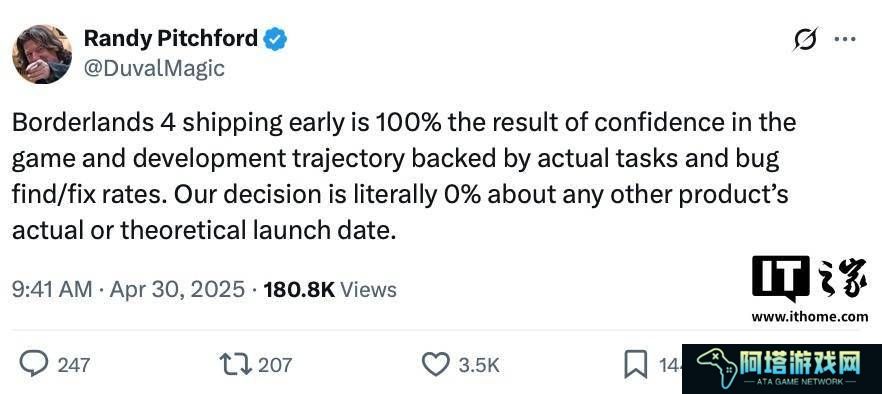View the 180.8K Views analytics

[x=330, y=289]
